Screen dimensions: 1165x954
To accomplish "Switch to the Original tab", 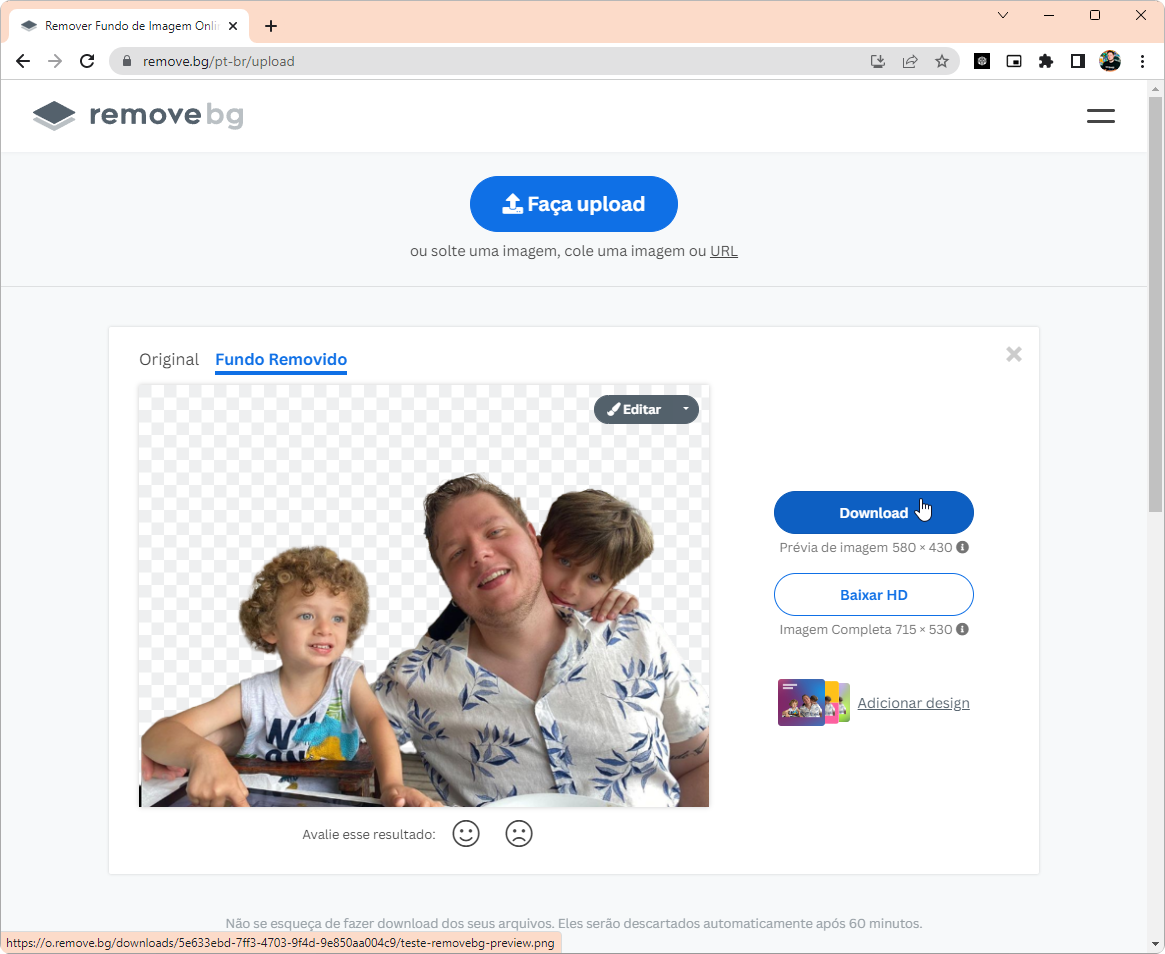I will click(169, 360).
